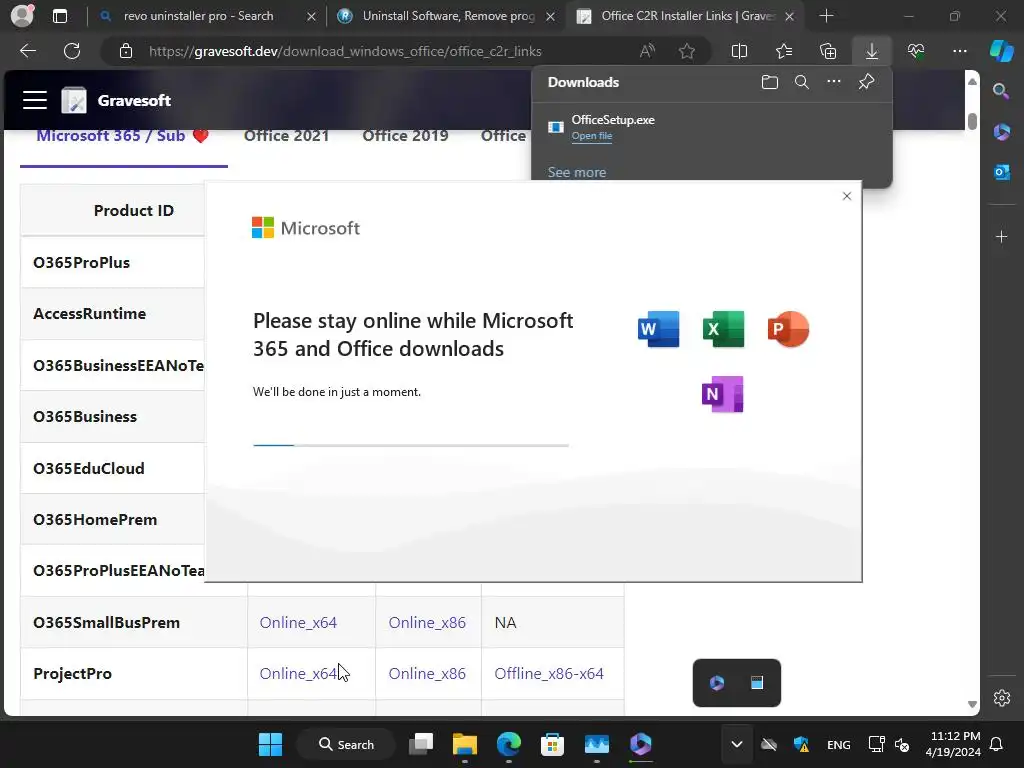
Task: Select the O365ProPlus product row
Action: tap(112, 263)
